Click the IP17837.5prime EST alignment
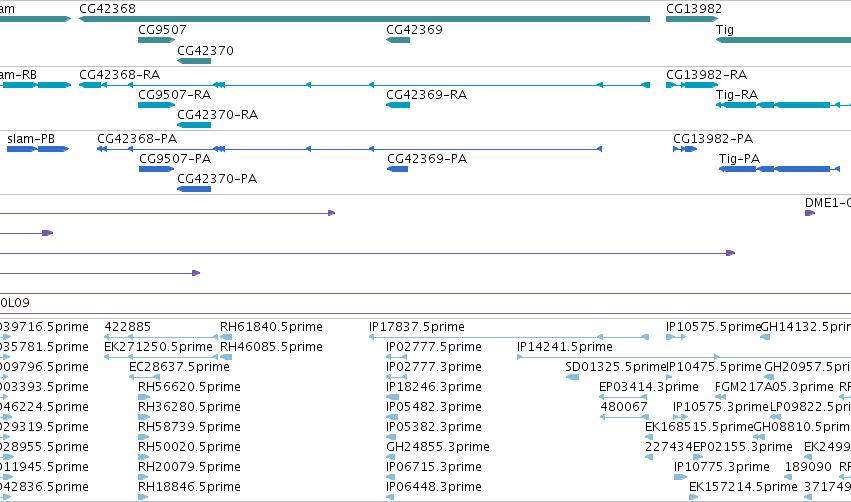 509,337
